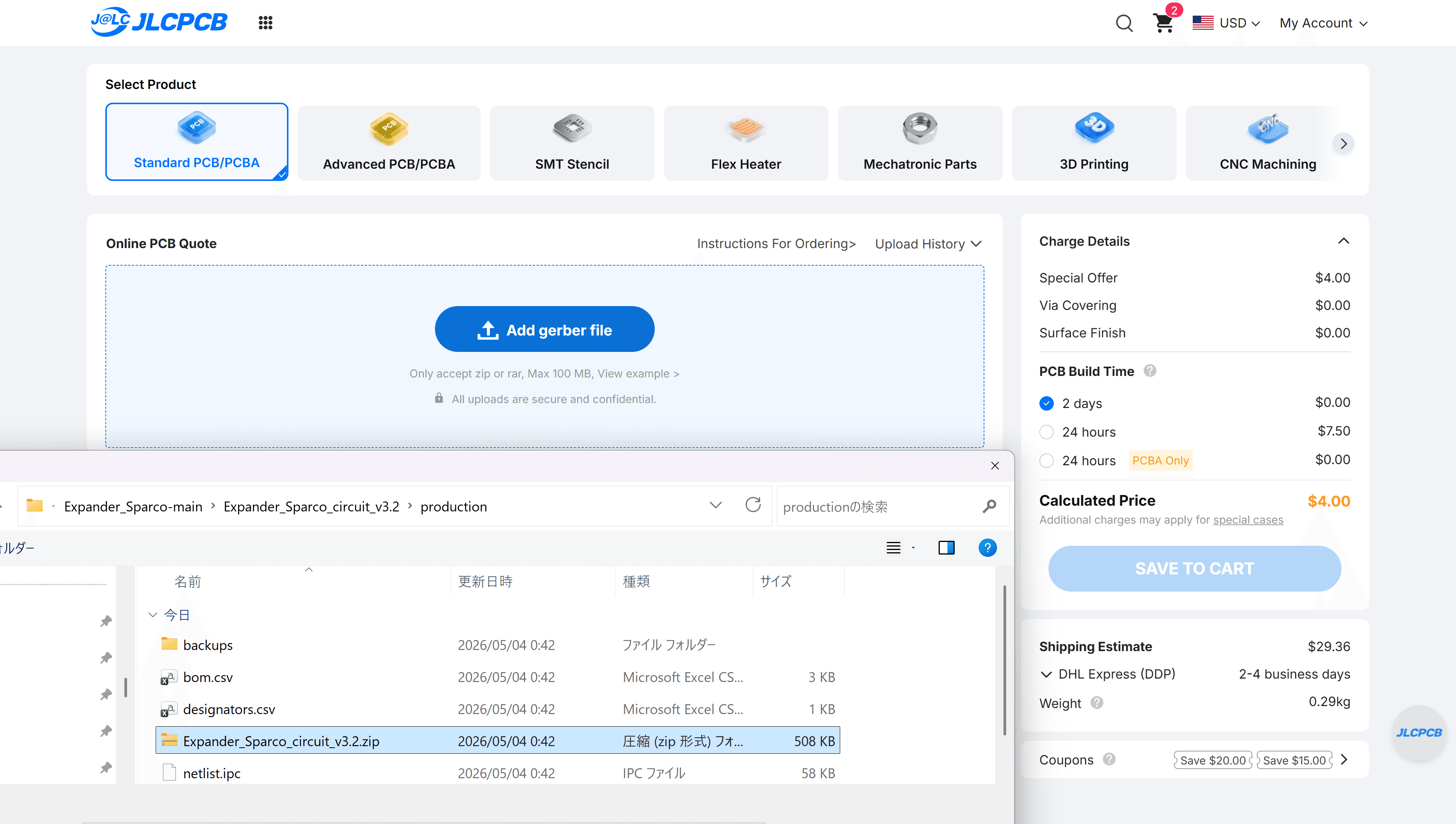
Task: Click the Add gerber file button
Action: tap(544, 329)
